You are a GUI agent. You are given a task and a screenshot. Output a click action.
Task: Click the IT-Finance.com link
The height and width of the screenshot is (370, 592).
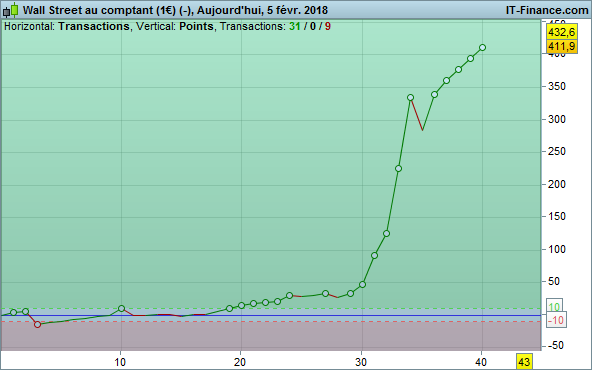(x=547, y=10)
